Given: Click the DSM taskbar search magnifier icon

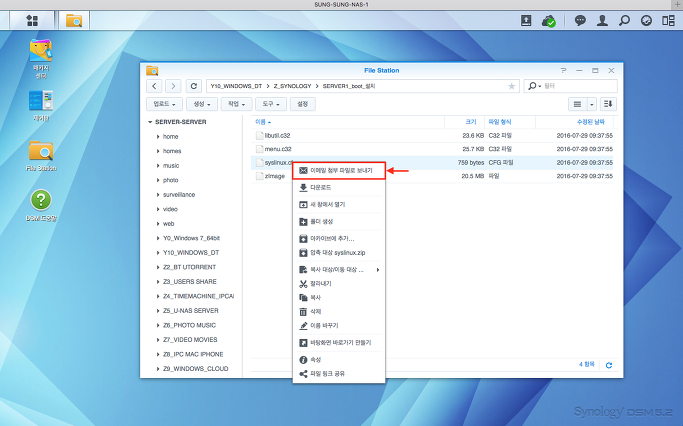Looking at the screenshot, I should click(x=624, y=20).
